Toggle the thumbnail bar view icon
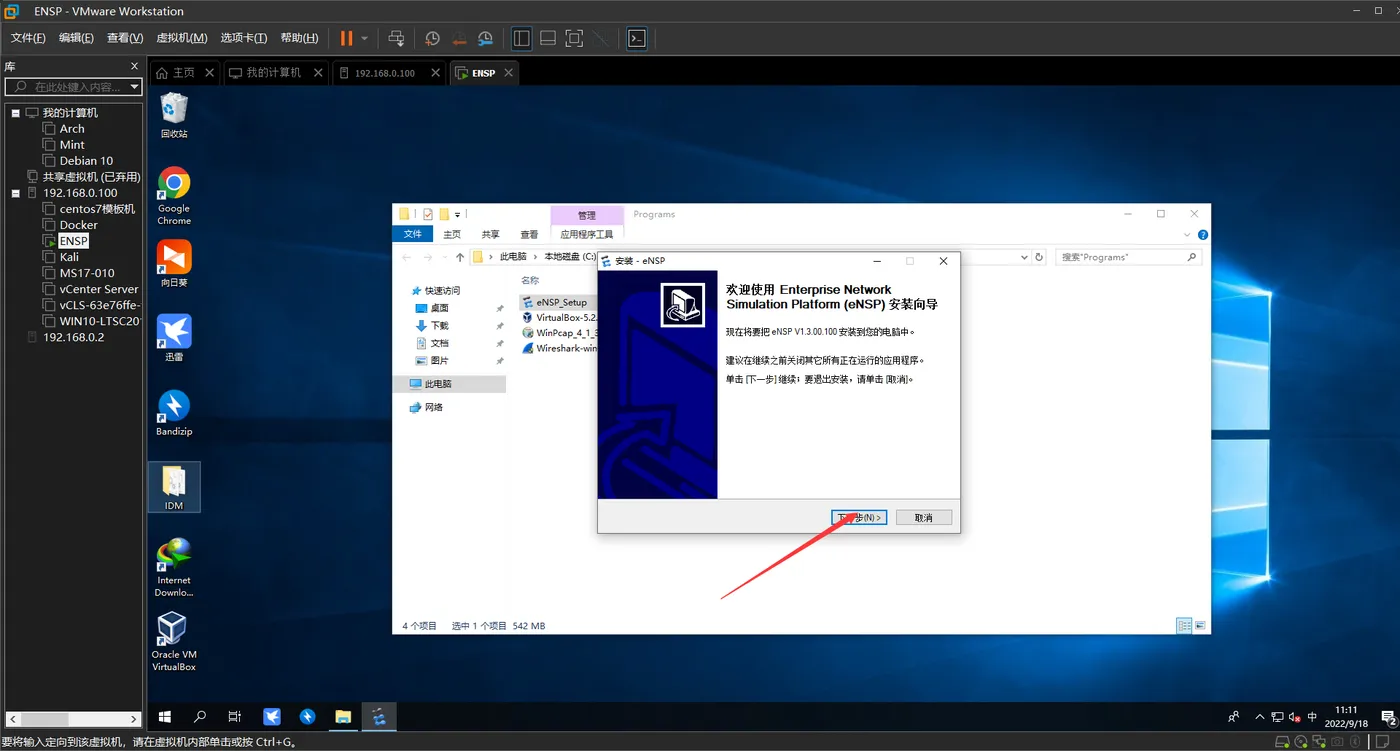This screenshot has width=1400, height=751. [x=548, y=38]
